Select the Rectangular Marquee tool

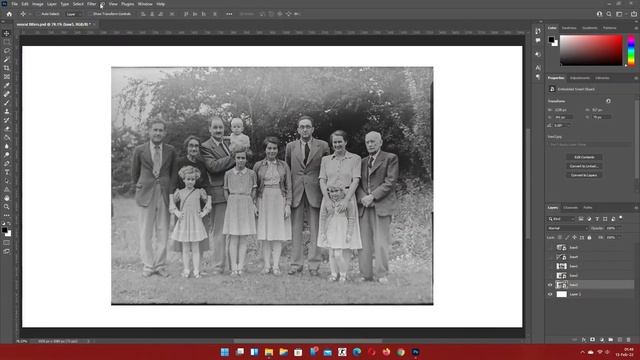[x=7, y=42]
